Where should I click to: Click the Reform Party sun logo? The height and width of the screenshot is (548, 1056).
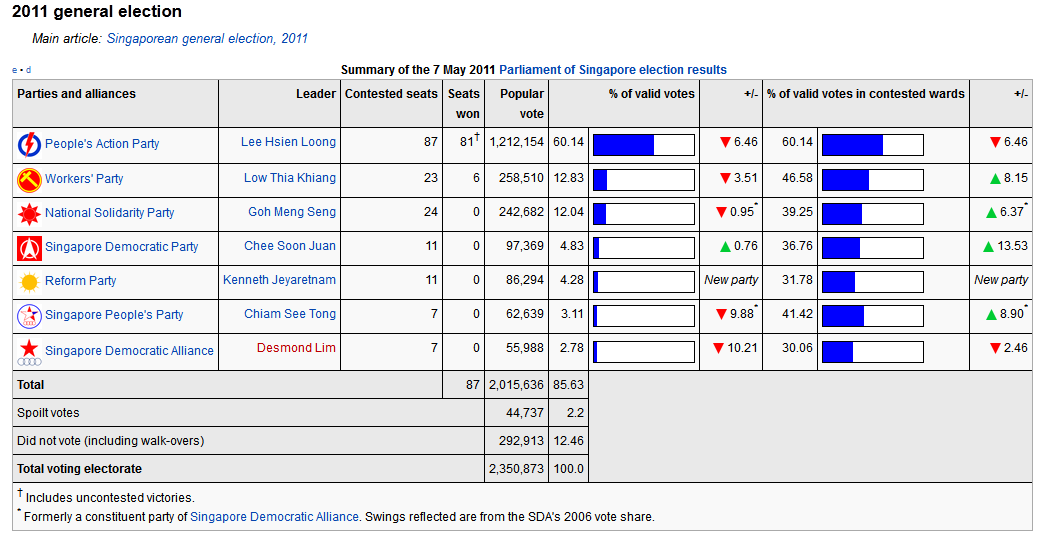pos(29,281)
